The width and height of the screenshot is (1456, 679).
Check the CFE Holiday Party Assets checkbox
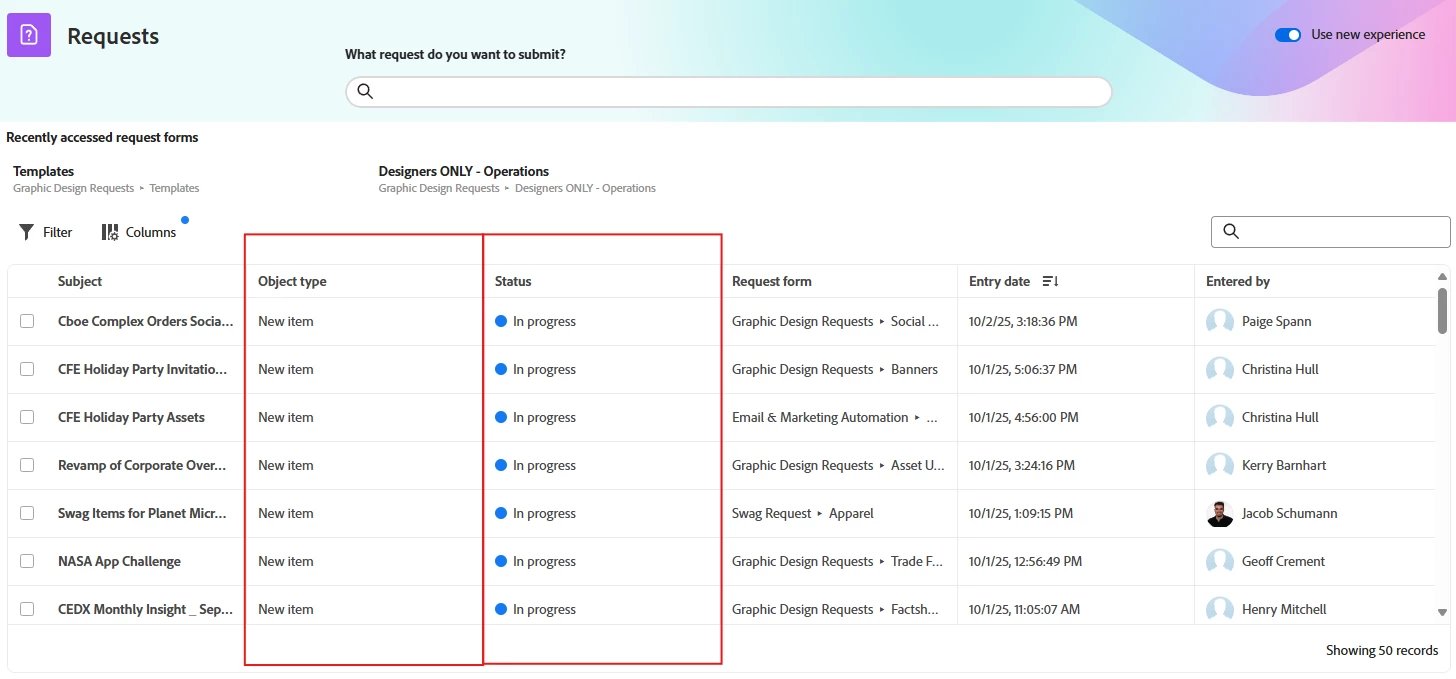tap(27, 417)
